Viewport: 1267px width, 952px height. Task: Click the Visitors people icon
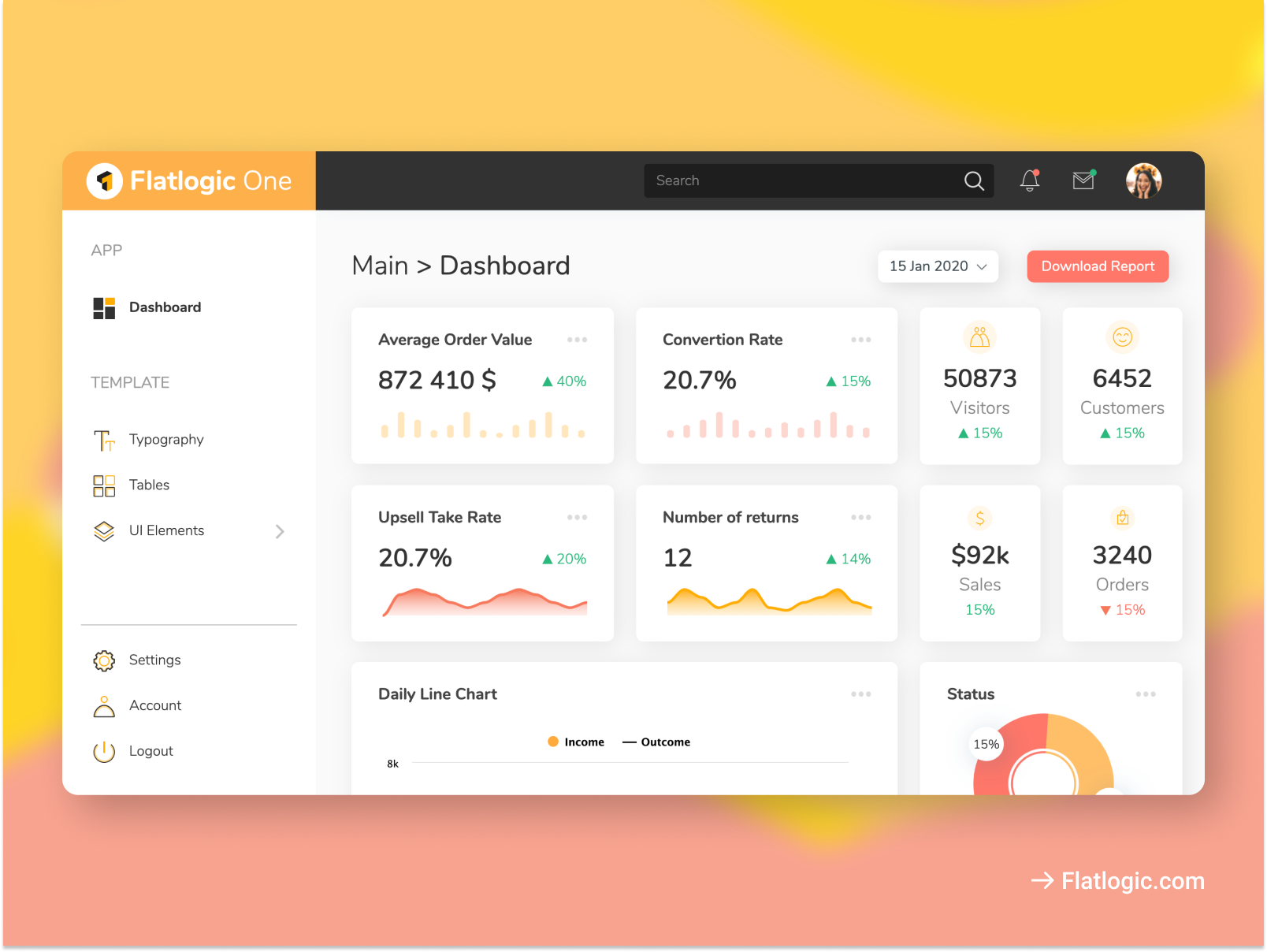(x=979, y=337)
